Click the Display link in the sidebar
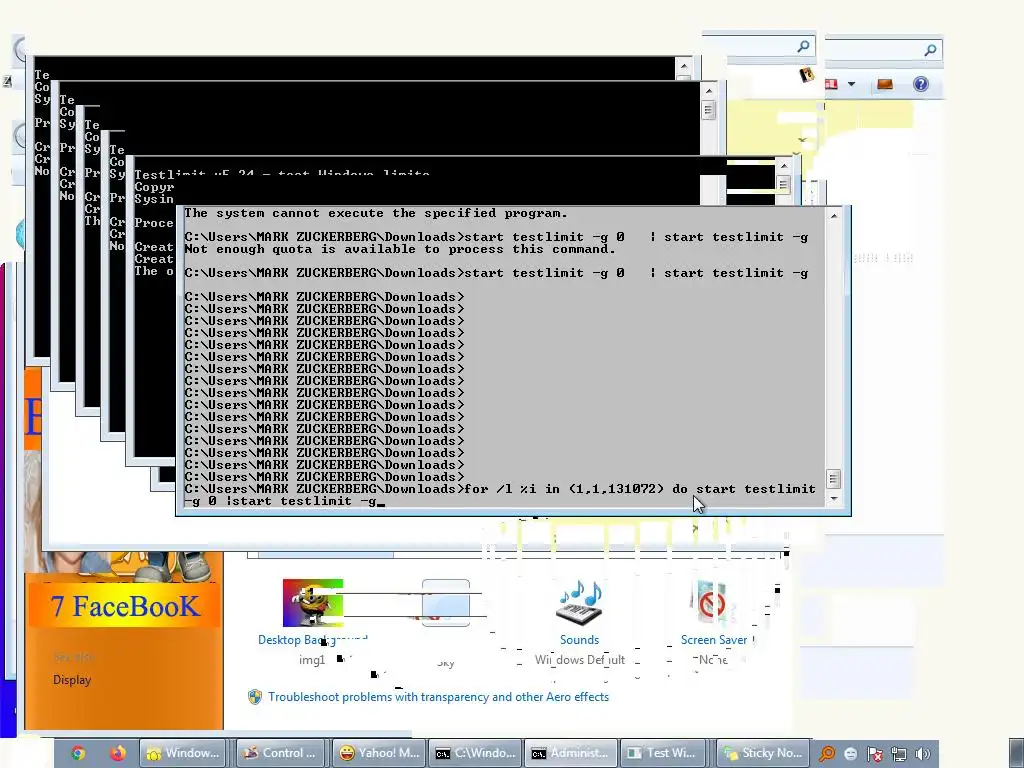 (72, 680)
